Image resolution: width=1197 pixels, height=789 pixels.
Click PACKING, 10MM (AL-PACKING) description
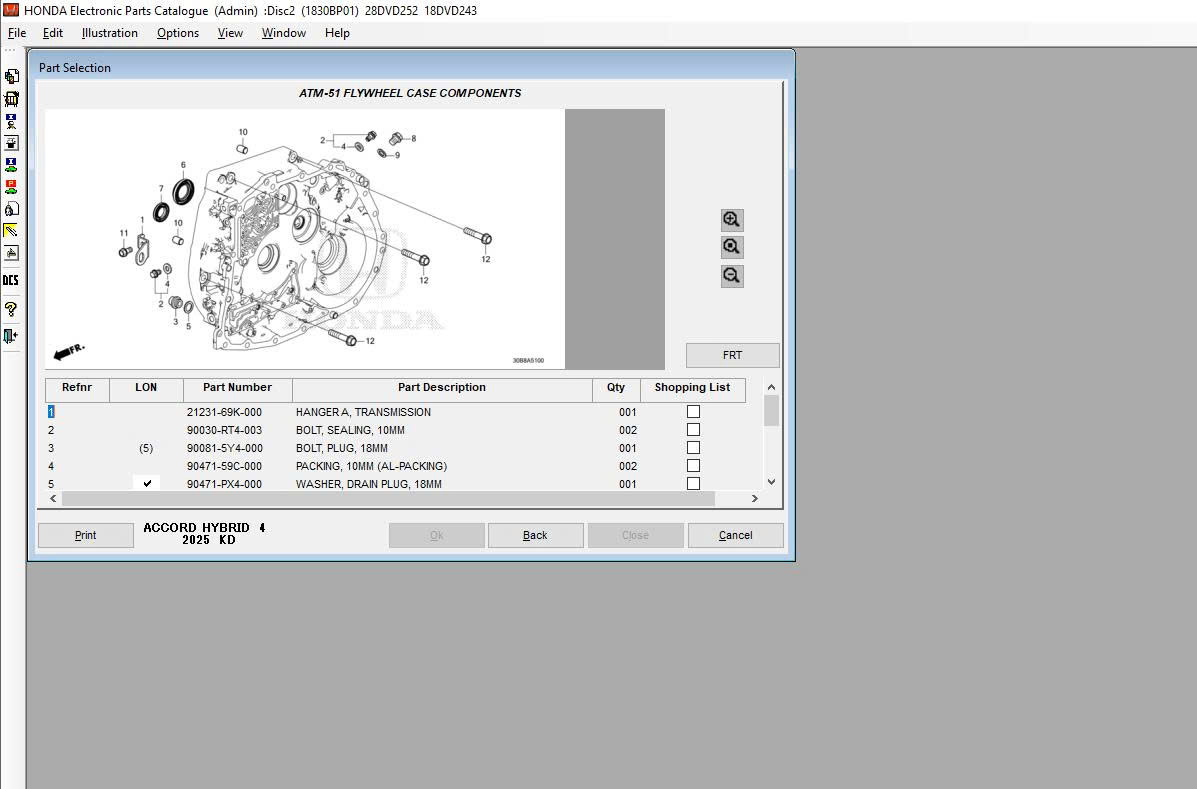pyautogui.click(x=372, y=466)
